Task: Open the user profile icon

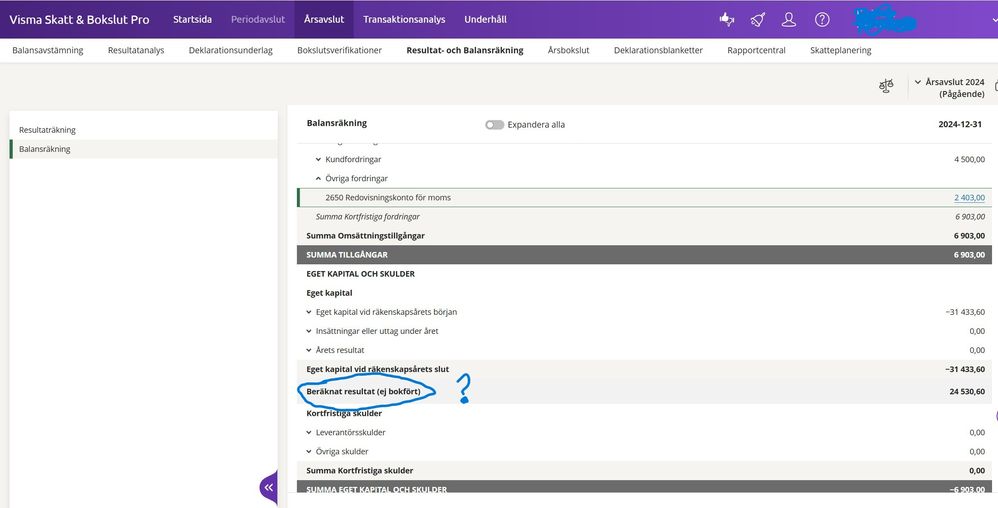Action: (789, 20)
